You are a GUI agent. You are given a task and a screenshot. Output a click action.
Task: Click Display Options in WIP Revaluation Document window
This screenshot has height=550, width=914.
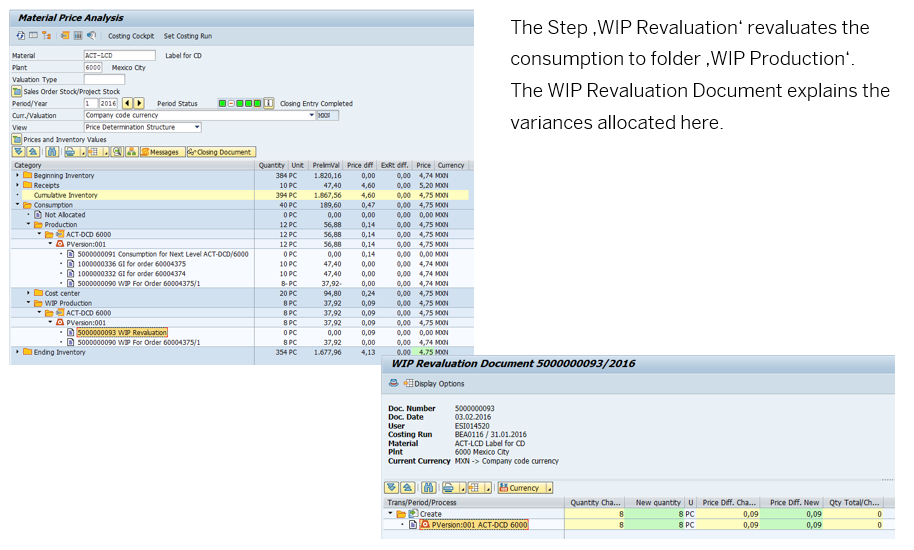[x=434, y=384]
